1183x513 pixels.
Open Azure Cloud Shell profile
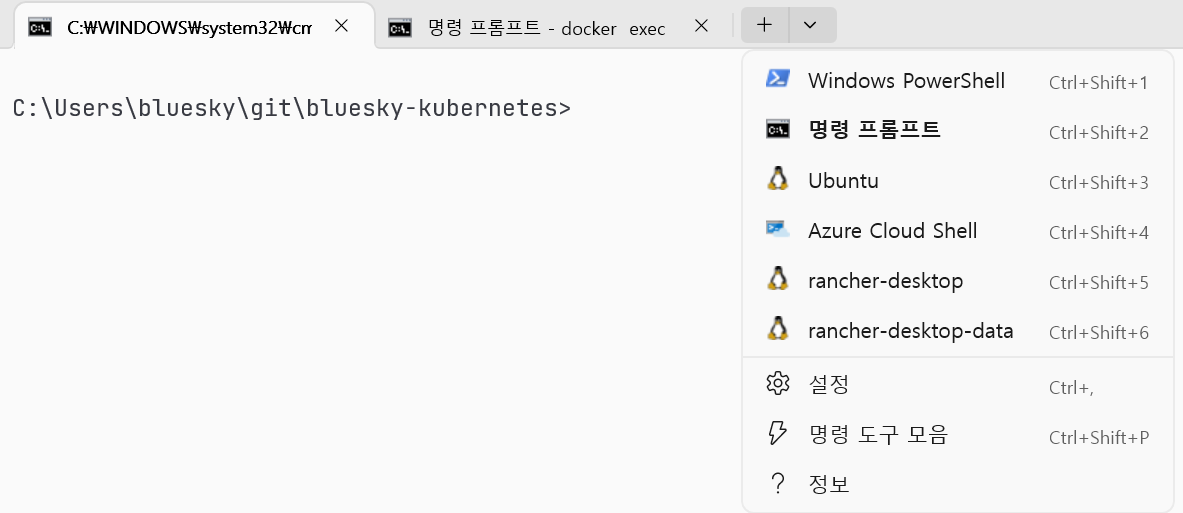957,231
